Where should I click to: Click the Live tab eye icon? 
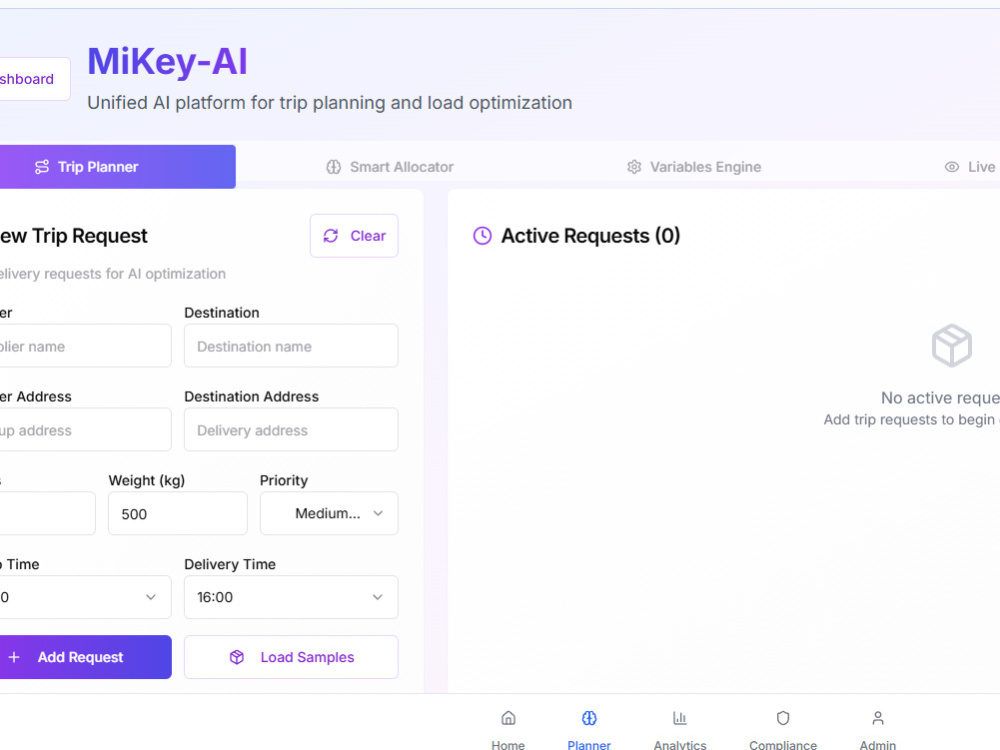[952, 167]
